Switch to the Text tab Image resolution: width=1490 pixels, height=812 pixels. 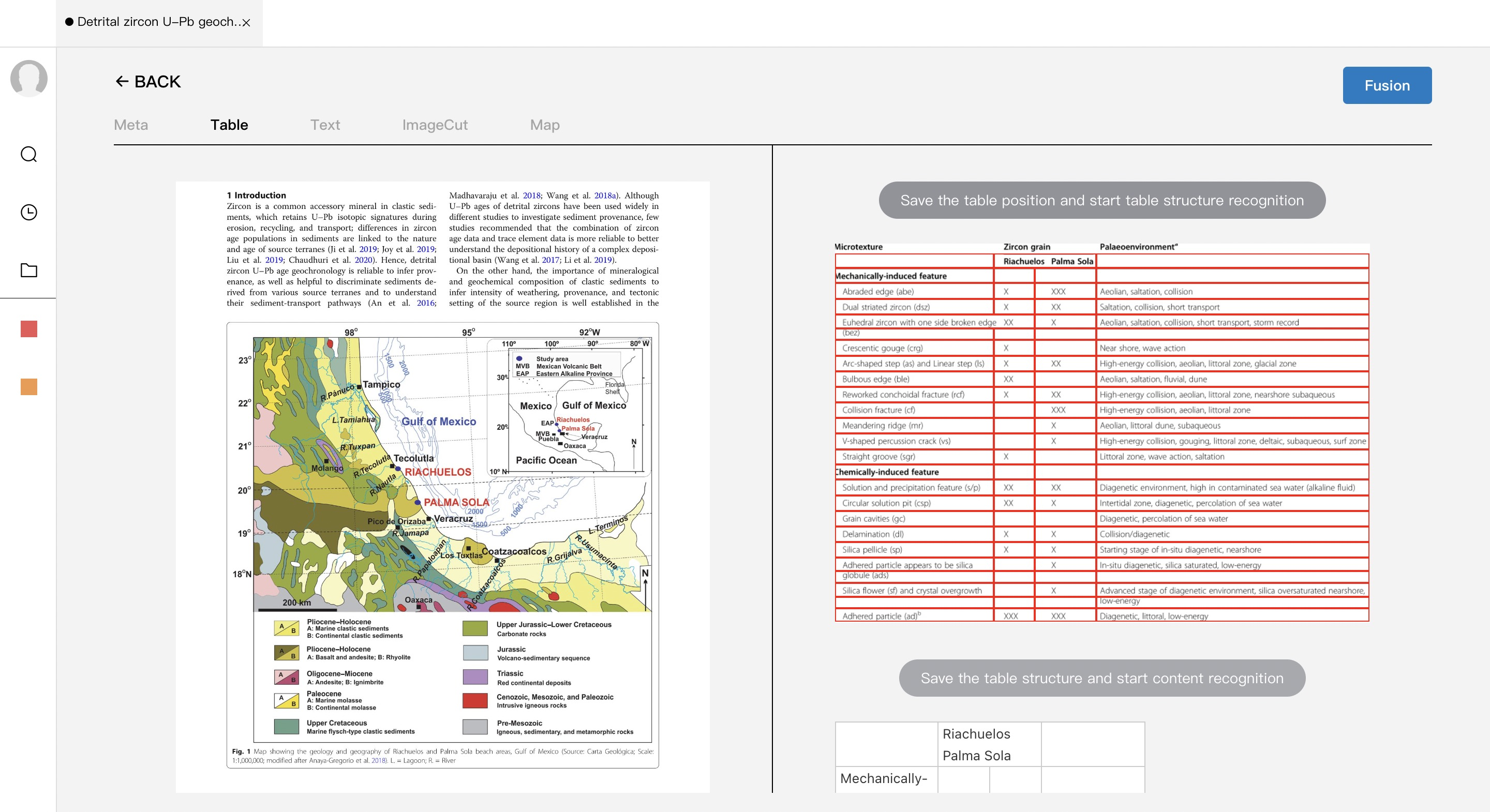pyautogui.click(x=325, y=125)
